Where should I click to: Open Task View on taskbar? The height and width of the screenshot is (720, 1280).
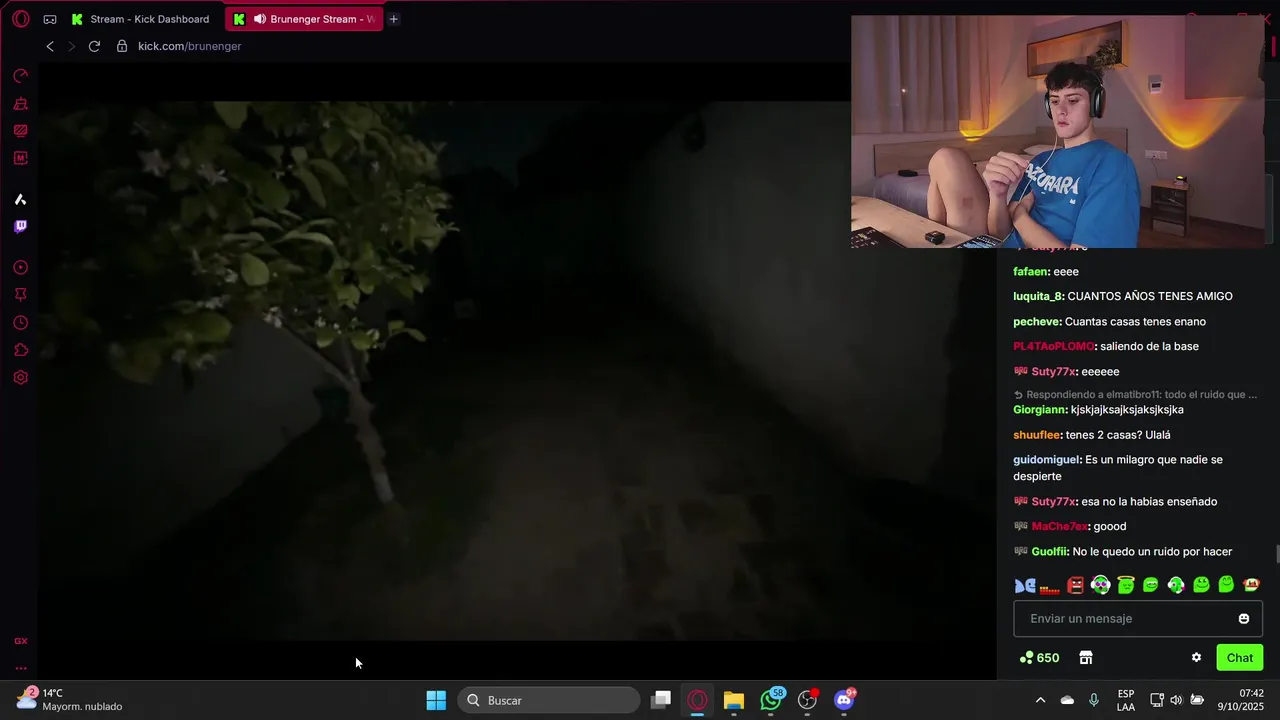[661, 700]
